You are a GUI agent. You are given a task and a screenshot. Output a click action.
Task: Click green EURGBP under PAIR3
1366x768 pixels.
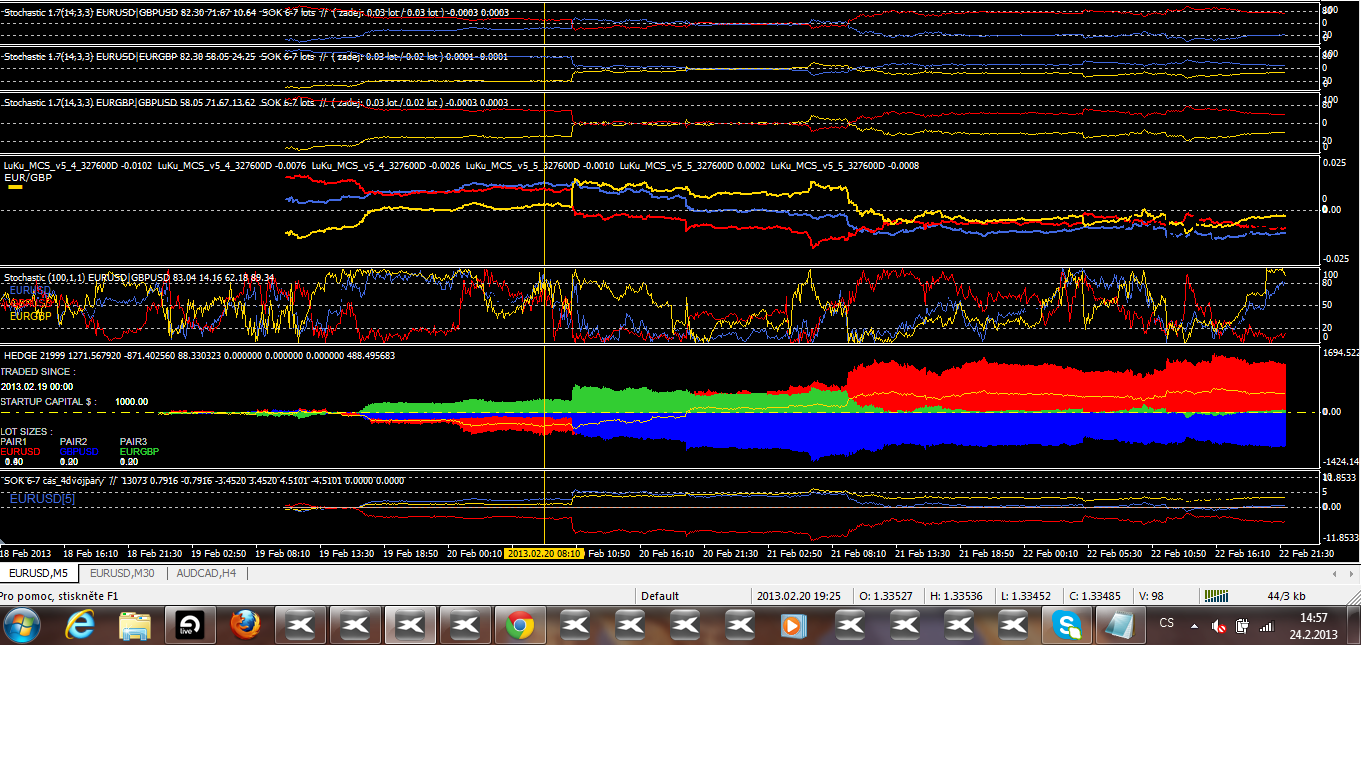139,451
